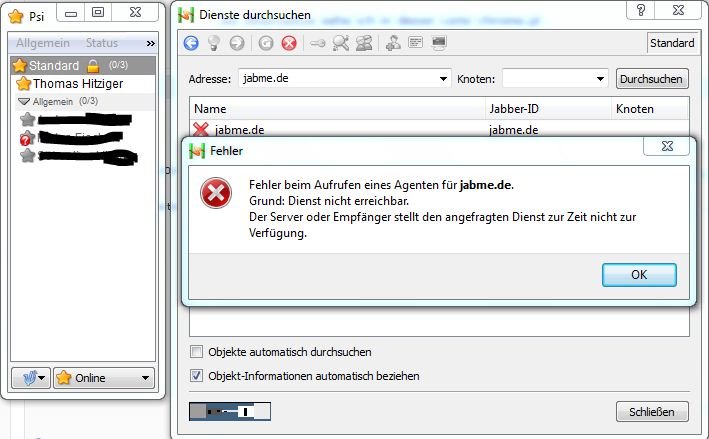This screenshot has height=439, width=709.
Task: Show vCard with the card toolbar icon
Action: pyautogui.click(x=416, y=43)
